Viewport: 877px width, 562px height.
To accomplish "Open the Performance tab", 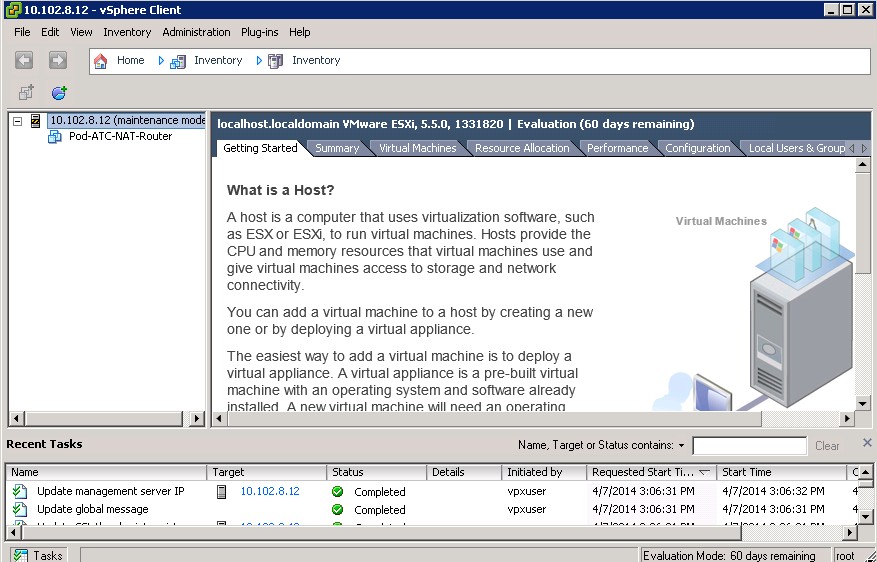I will click(617, 148).
